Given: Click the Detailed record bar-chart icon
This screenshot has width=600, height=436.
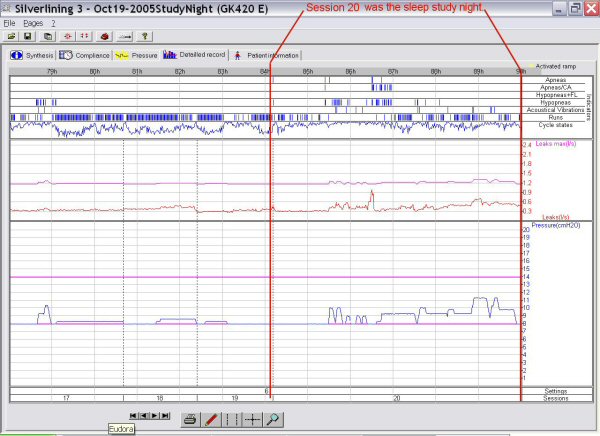Looking at the screenshot, I should tap(170, 55).
